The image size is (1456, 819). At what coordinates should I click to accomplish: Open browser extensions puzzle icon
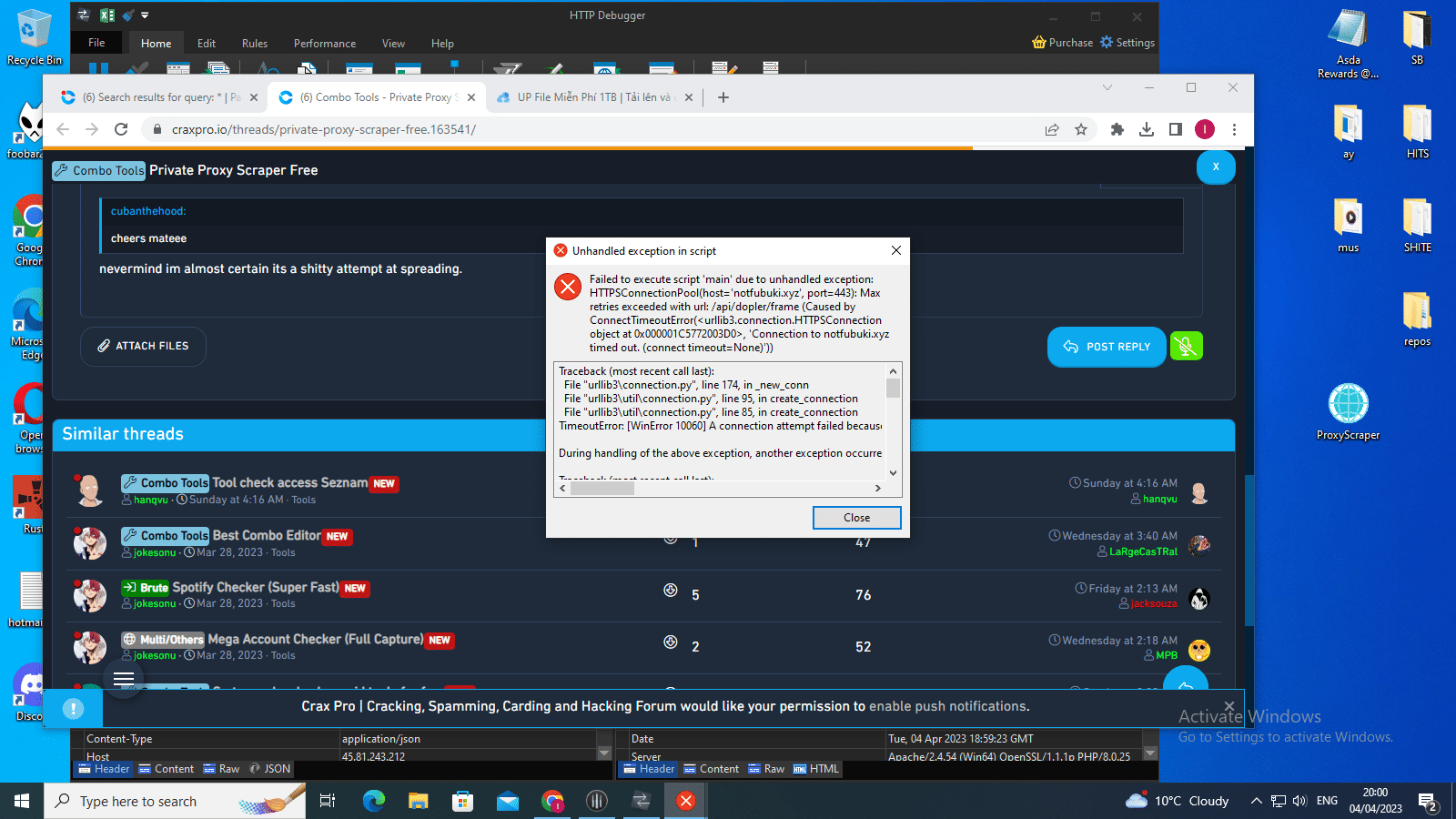pos(1117,129)
